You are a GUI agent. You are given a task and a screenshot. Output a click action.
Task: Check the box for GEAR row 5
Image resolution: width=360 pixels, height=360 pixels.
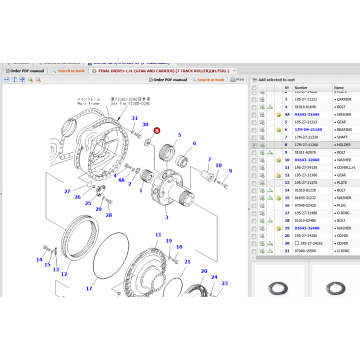254,122
